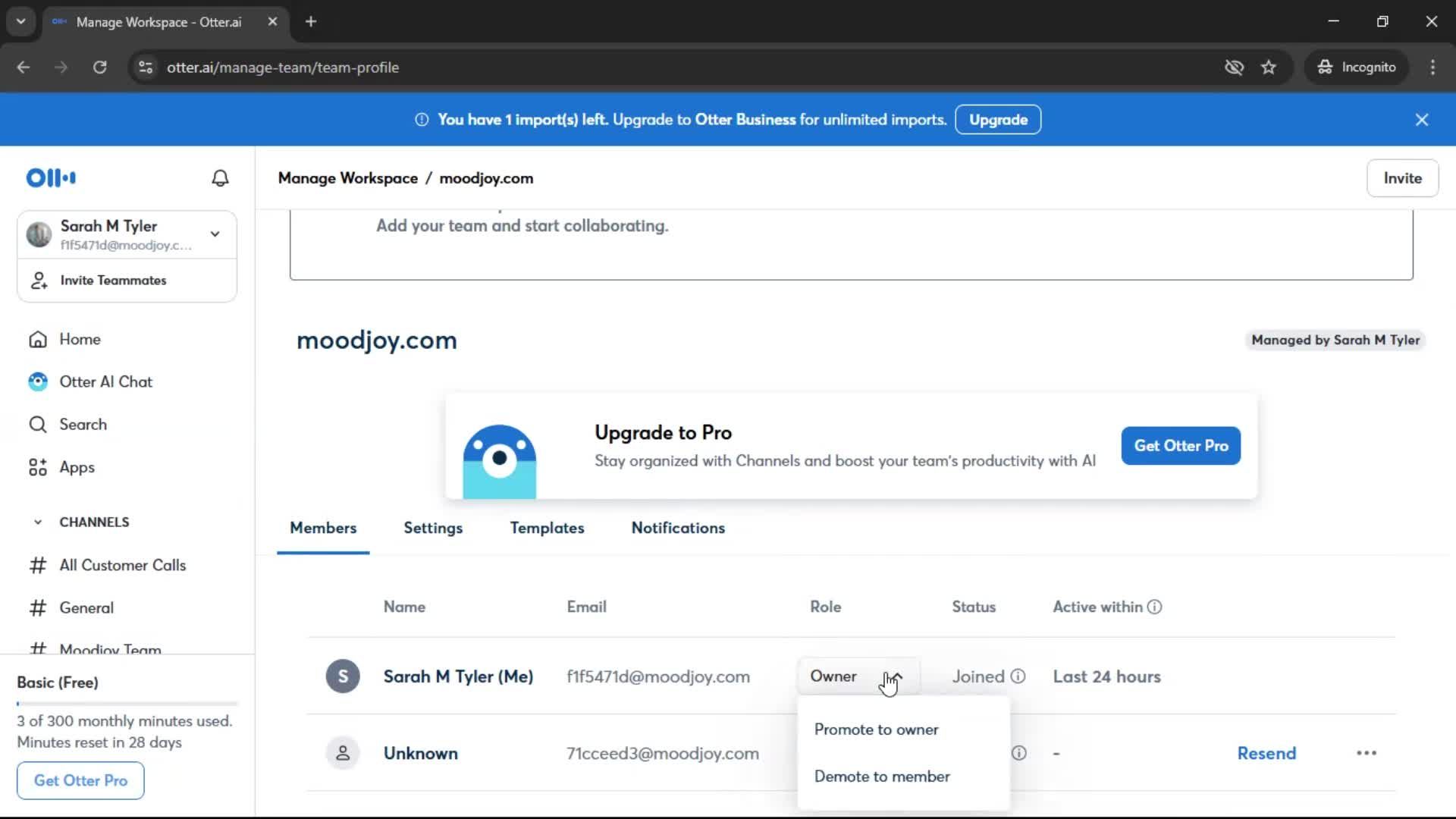Reload the page with refresh icon
Viewport: 1456px width, 819px height.
(x=99, y=67)
